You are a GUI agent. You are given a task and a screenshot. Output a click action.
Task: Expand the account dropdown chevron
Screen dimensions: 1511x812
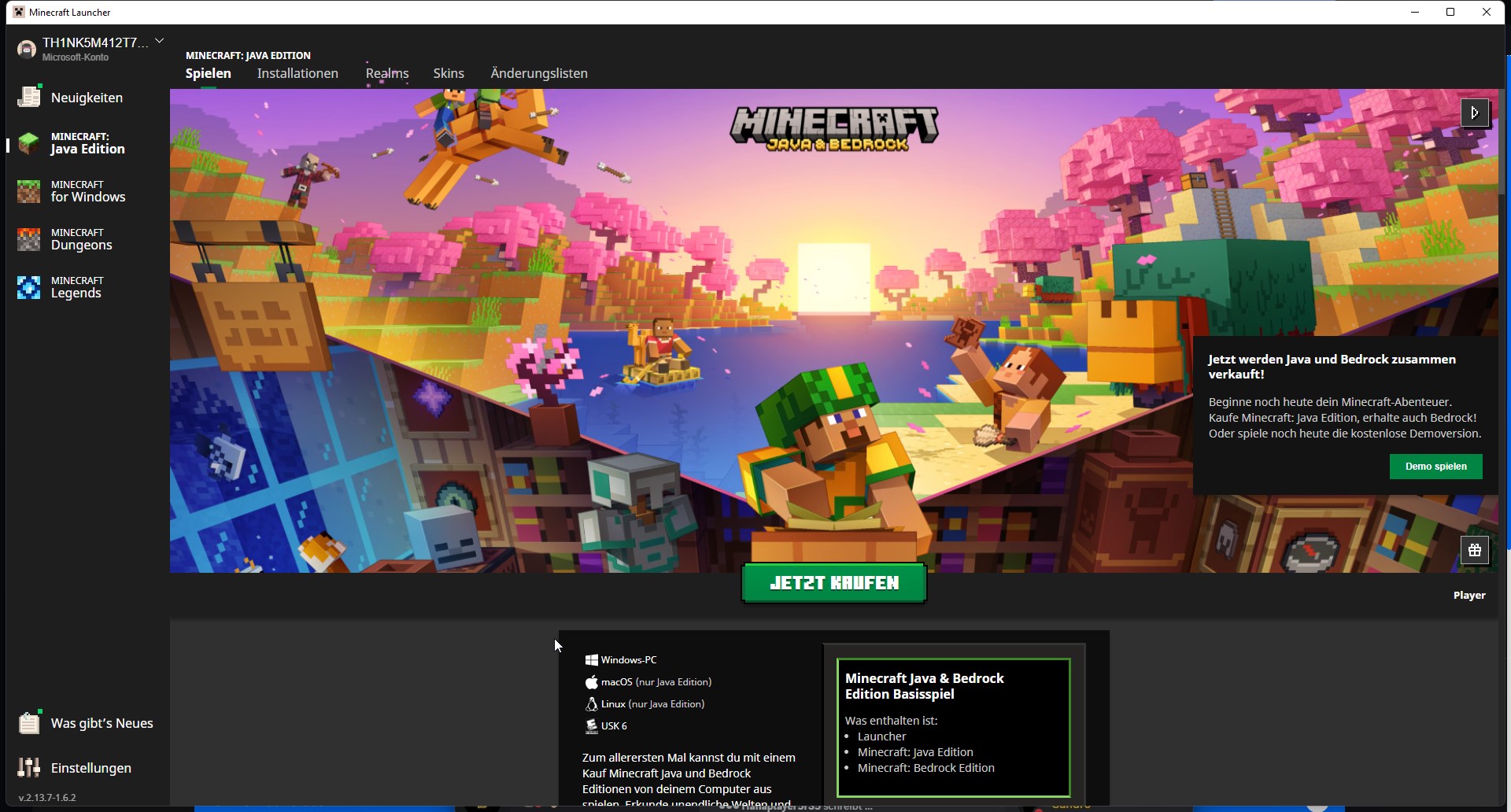(x=160, y=41)
